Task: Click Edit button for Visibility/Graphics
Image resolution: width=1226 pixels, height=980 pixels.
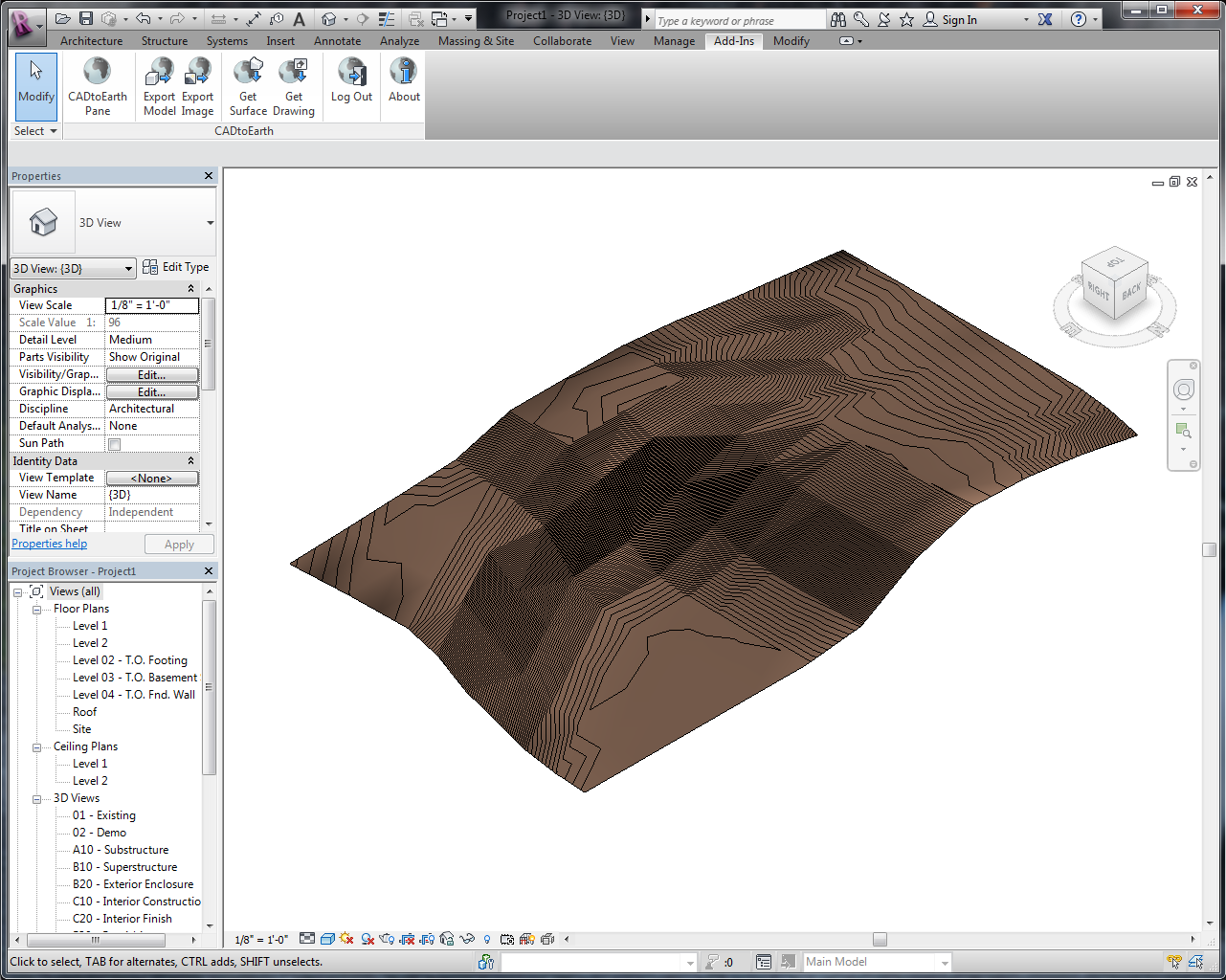Action: pos(152,375)
